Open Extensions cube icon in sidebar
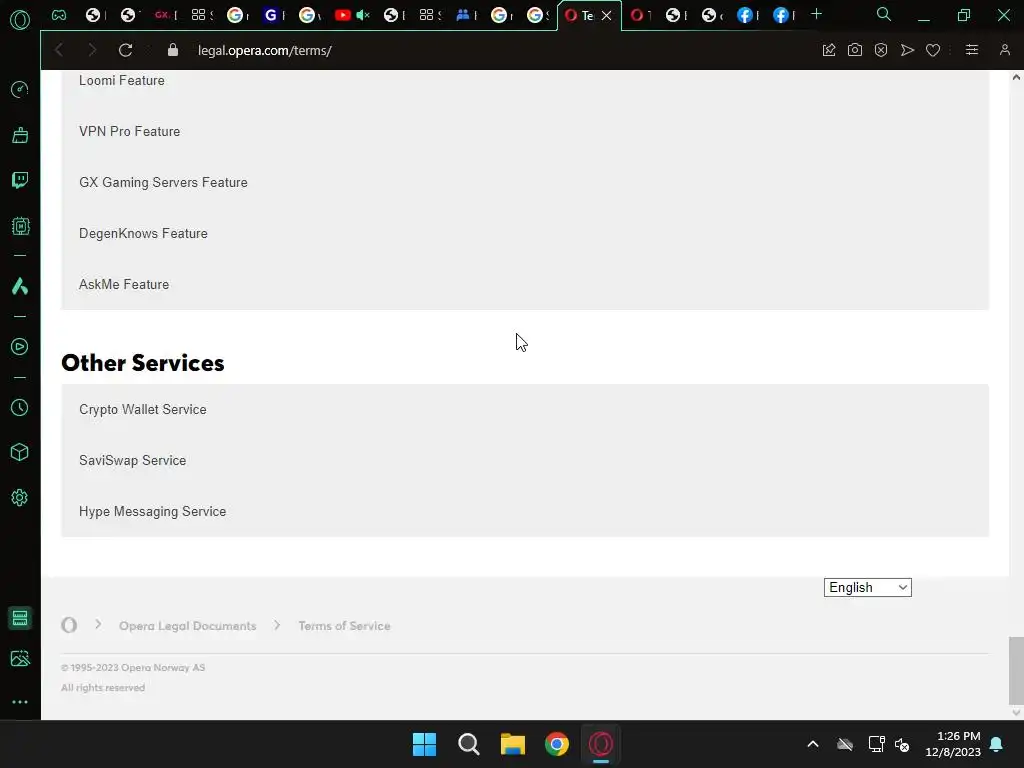This screenshot has width=1024, height=768. pos(20,452)
